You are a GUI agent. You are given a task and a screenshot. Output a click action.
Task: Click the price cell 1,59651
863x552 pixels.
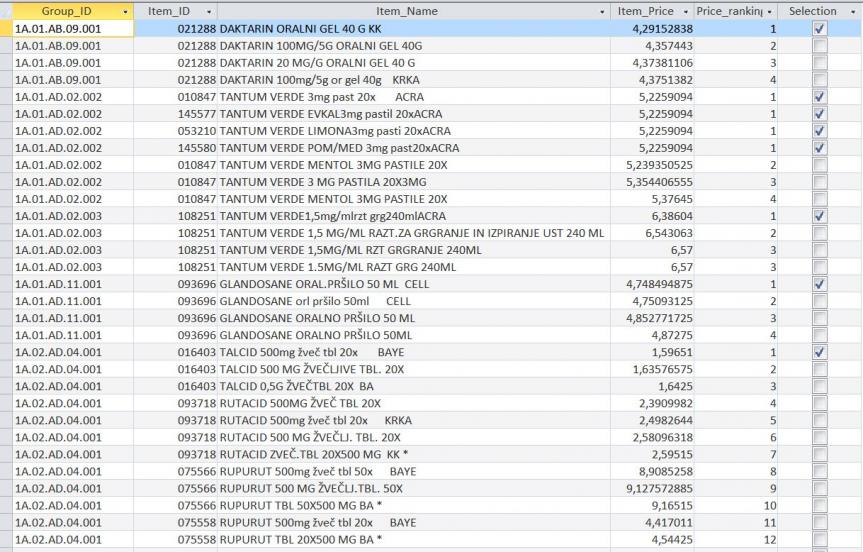652,352
